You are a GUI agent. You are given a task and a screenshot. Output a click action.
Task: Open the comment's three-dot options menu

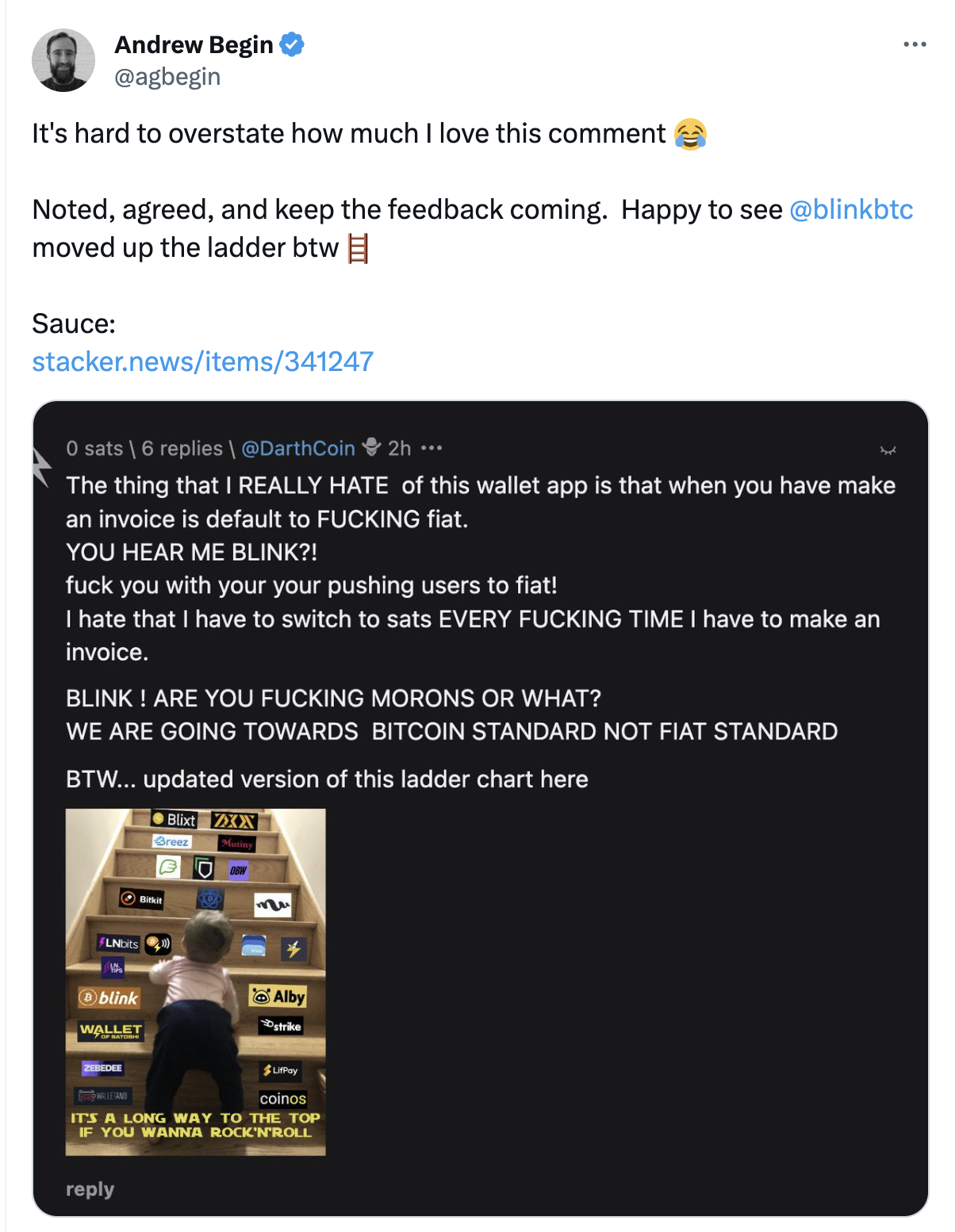431,449
